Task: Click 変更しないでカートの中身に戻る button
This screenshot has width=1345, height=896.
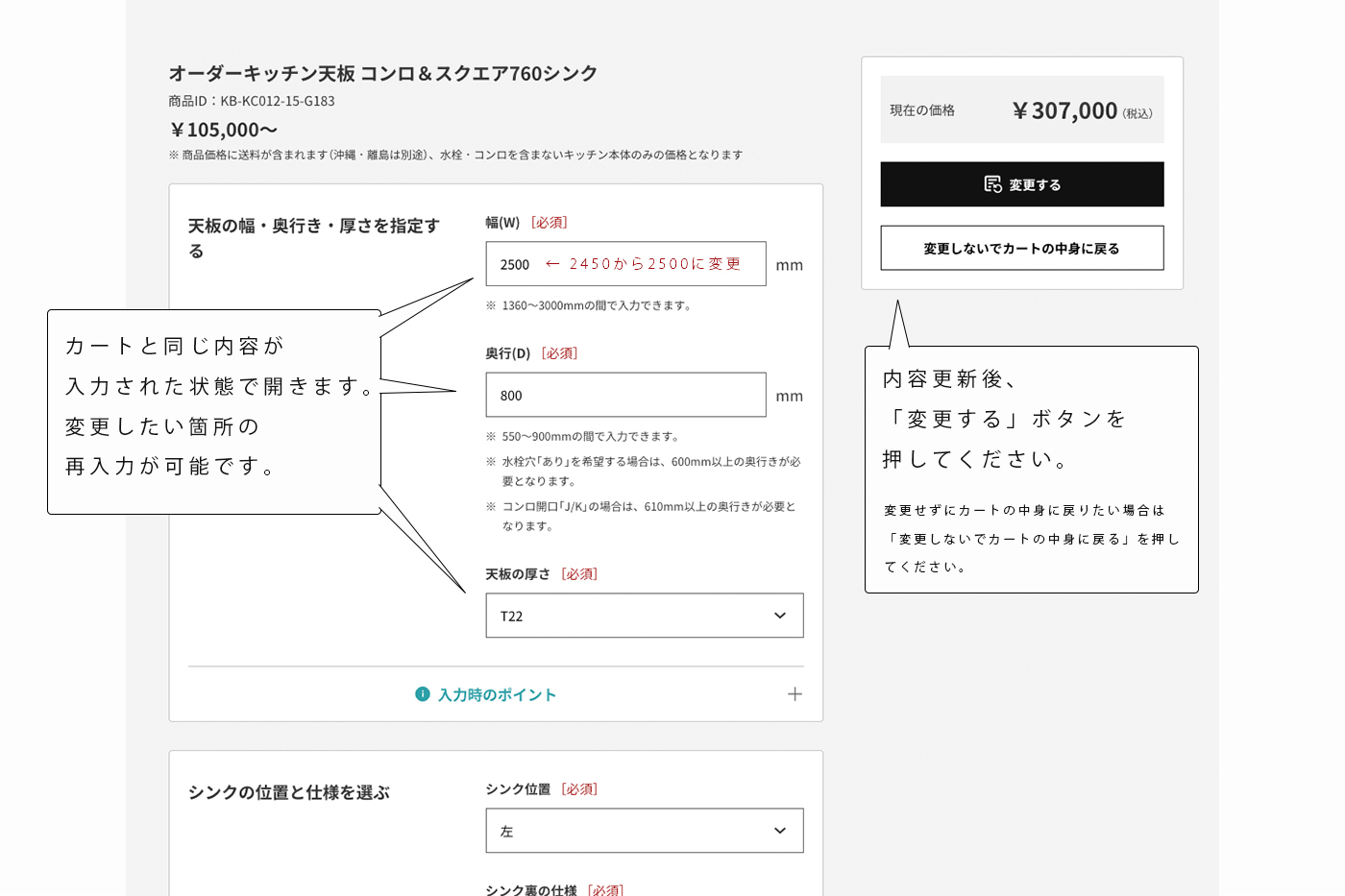Action: [x=1021, y=248]
